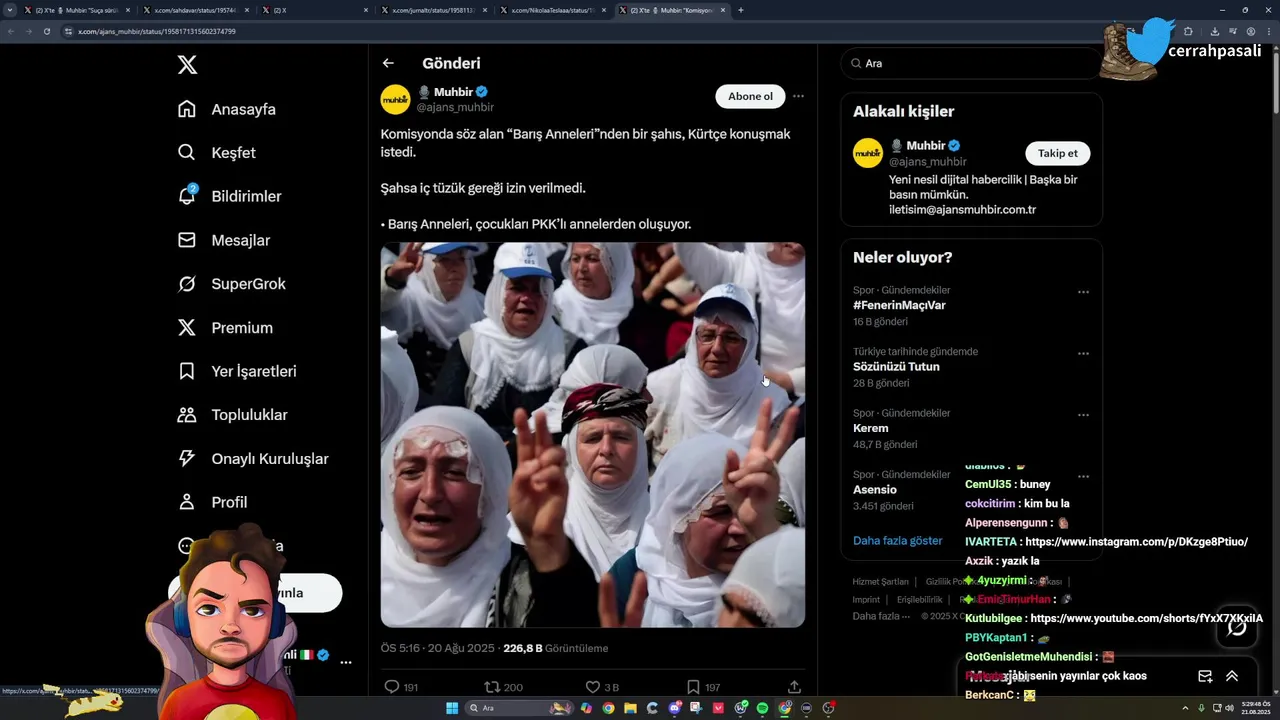Open the Sözünüzü Tutun trend
This screenshot has height=720, width=1280.
896,366
